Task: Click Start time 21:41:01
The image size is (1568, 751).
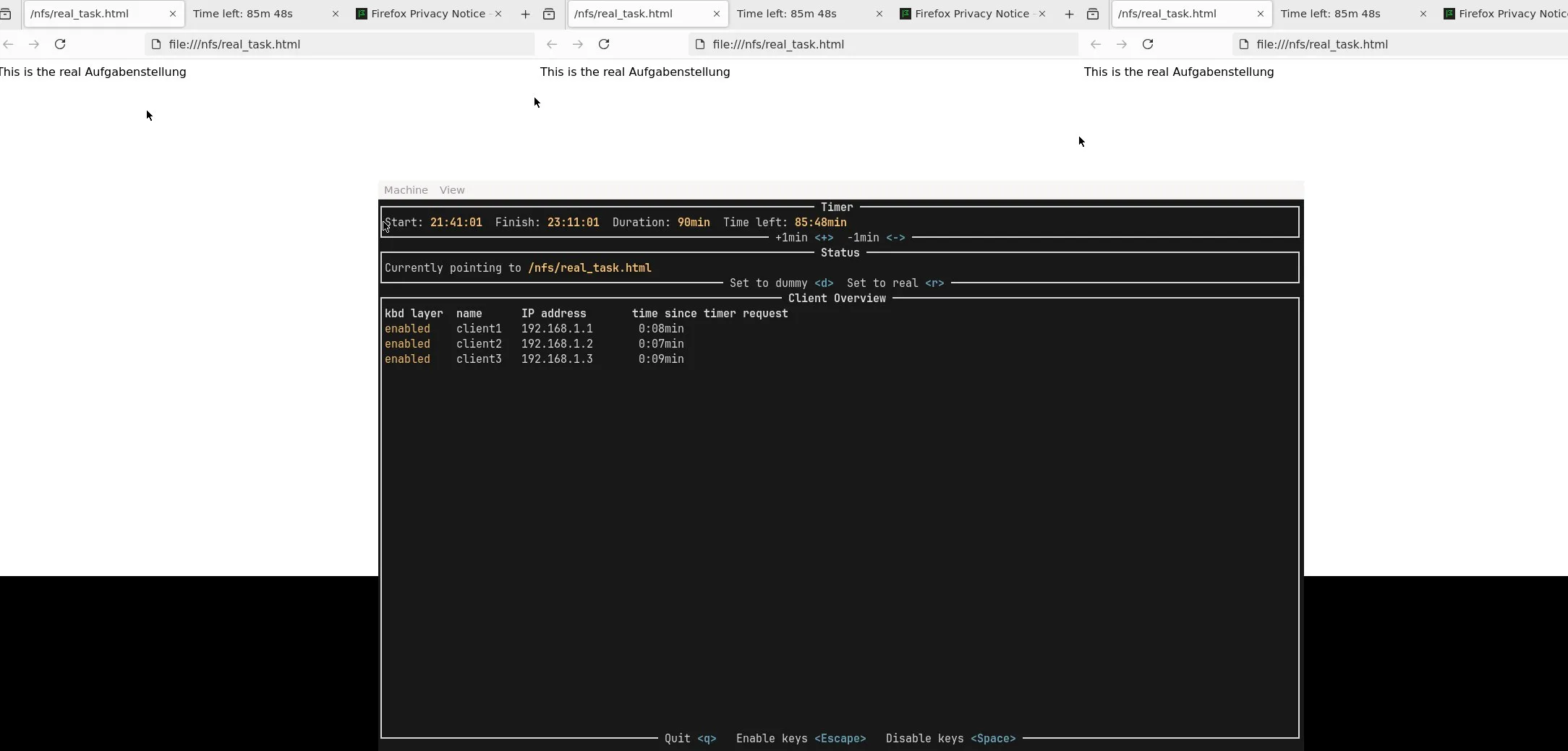Action: [456, 223]
